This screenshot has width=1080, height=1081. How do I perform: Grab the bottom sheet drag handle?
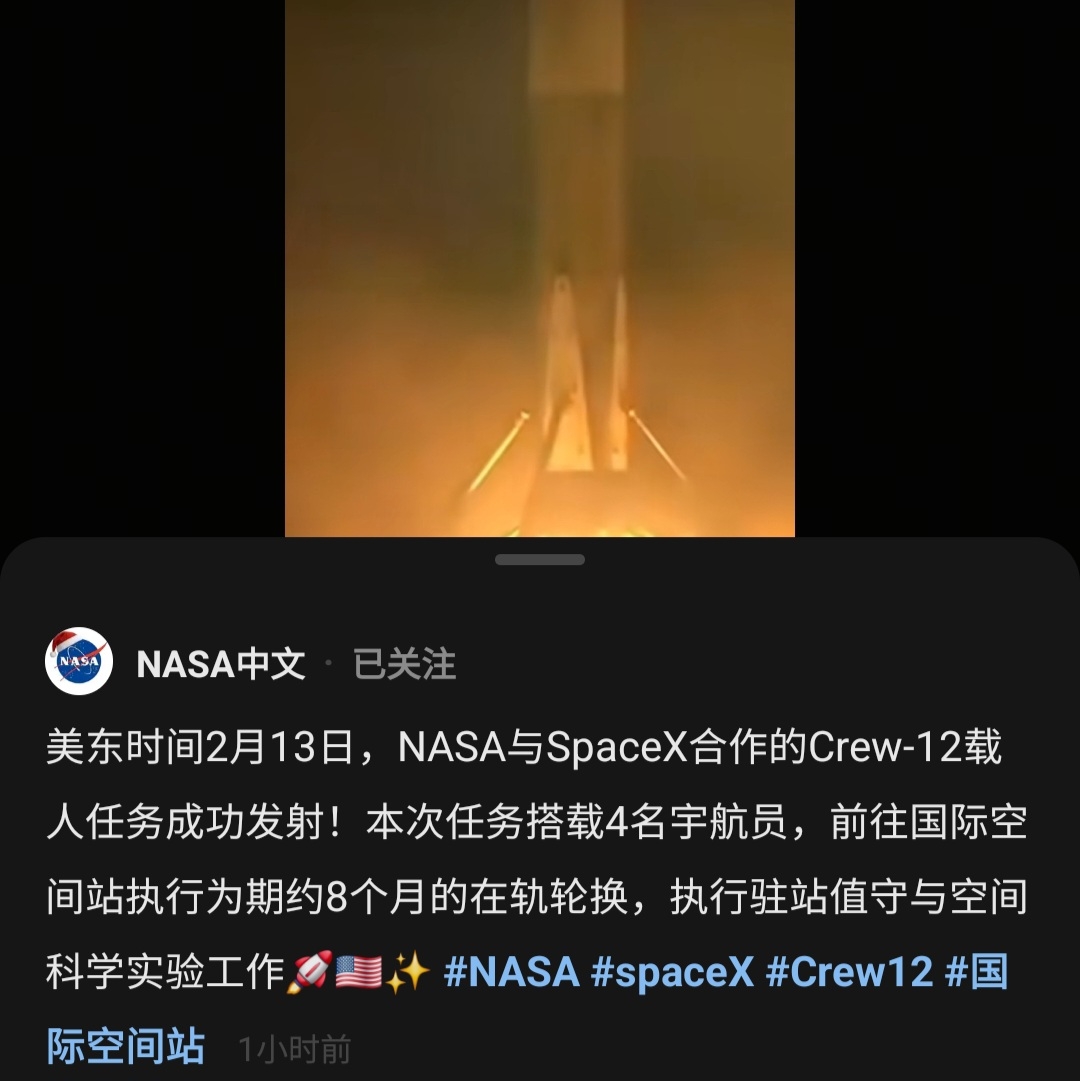coord(540,560)
